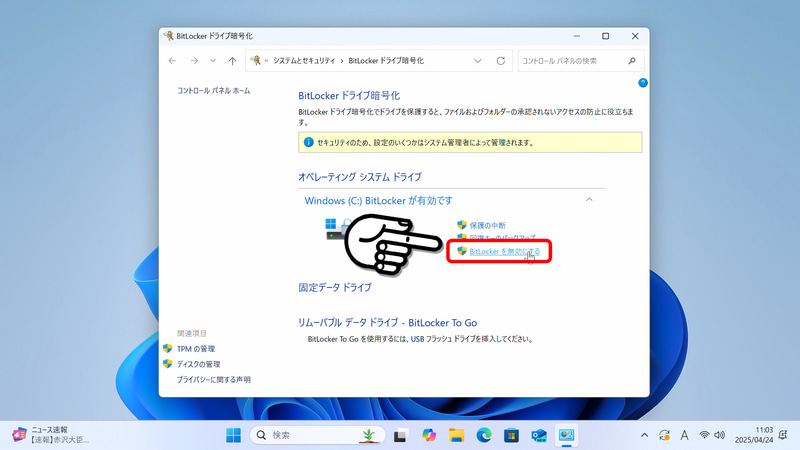
Task: Click shield icon next to TPM の管理
Action: [167, 348]
